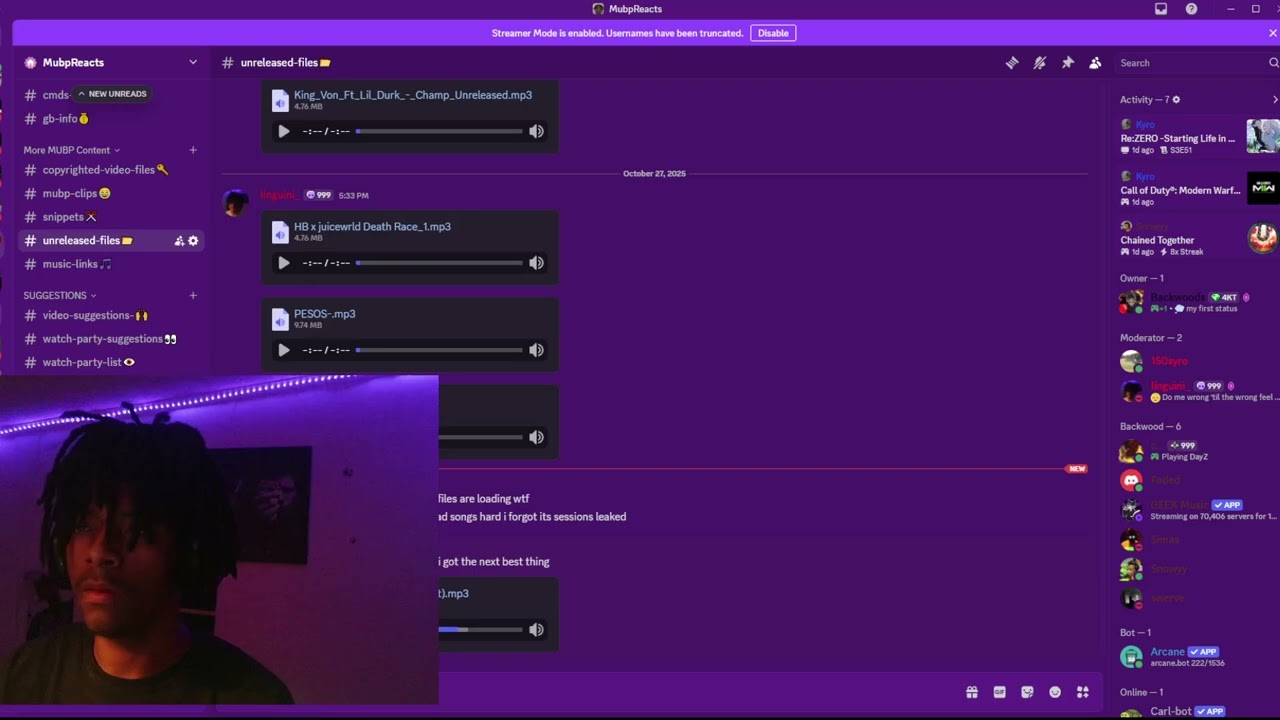Open the Threads icon in channel header
The image size is (1280, 720).
pos(1012,63)
